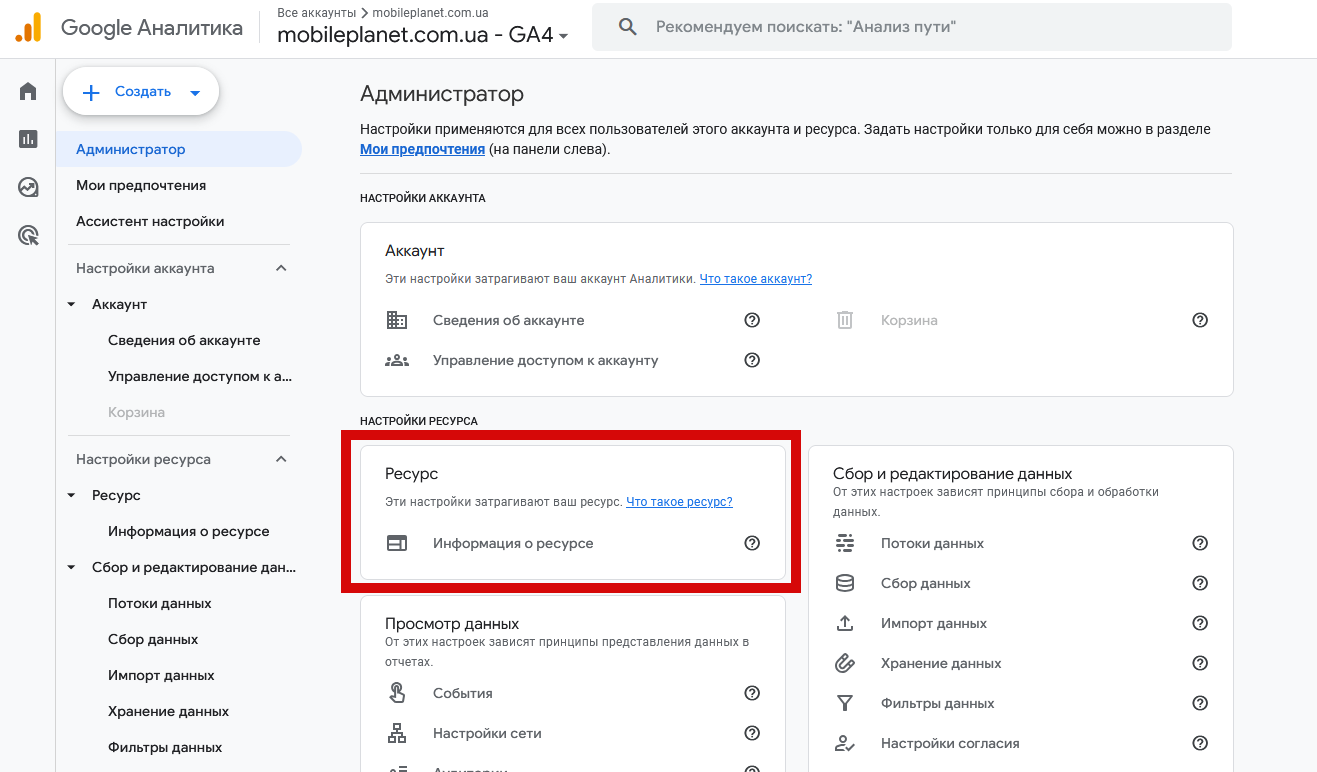Collapse the Аккаунт tree item in sidebar

[71, 304]
